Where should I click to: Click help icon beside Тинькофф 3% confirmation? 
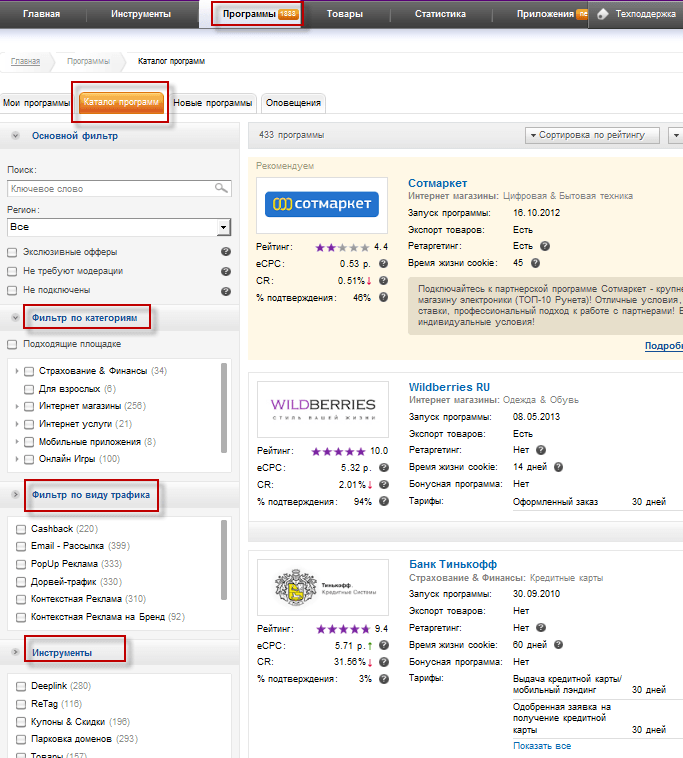(384, 679)
